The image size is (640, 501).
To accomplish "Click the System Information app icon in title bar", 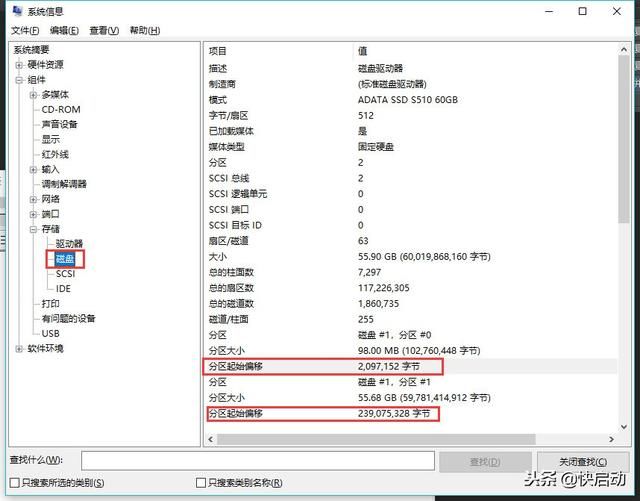I will pos(17,11).
